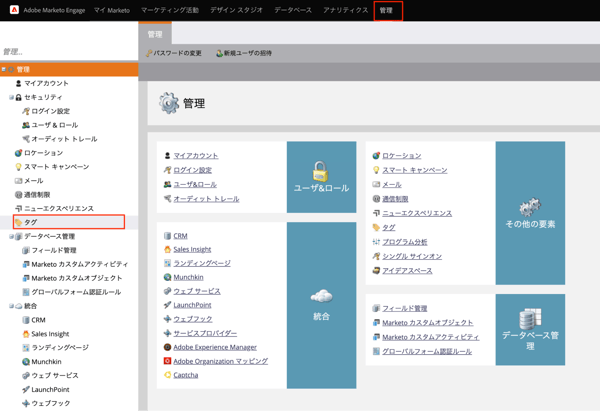Click the Captcha icon

point(167,375)
